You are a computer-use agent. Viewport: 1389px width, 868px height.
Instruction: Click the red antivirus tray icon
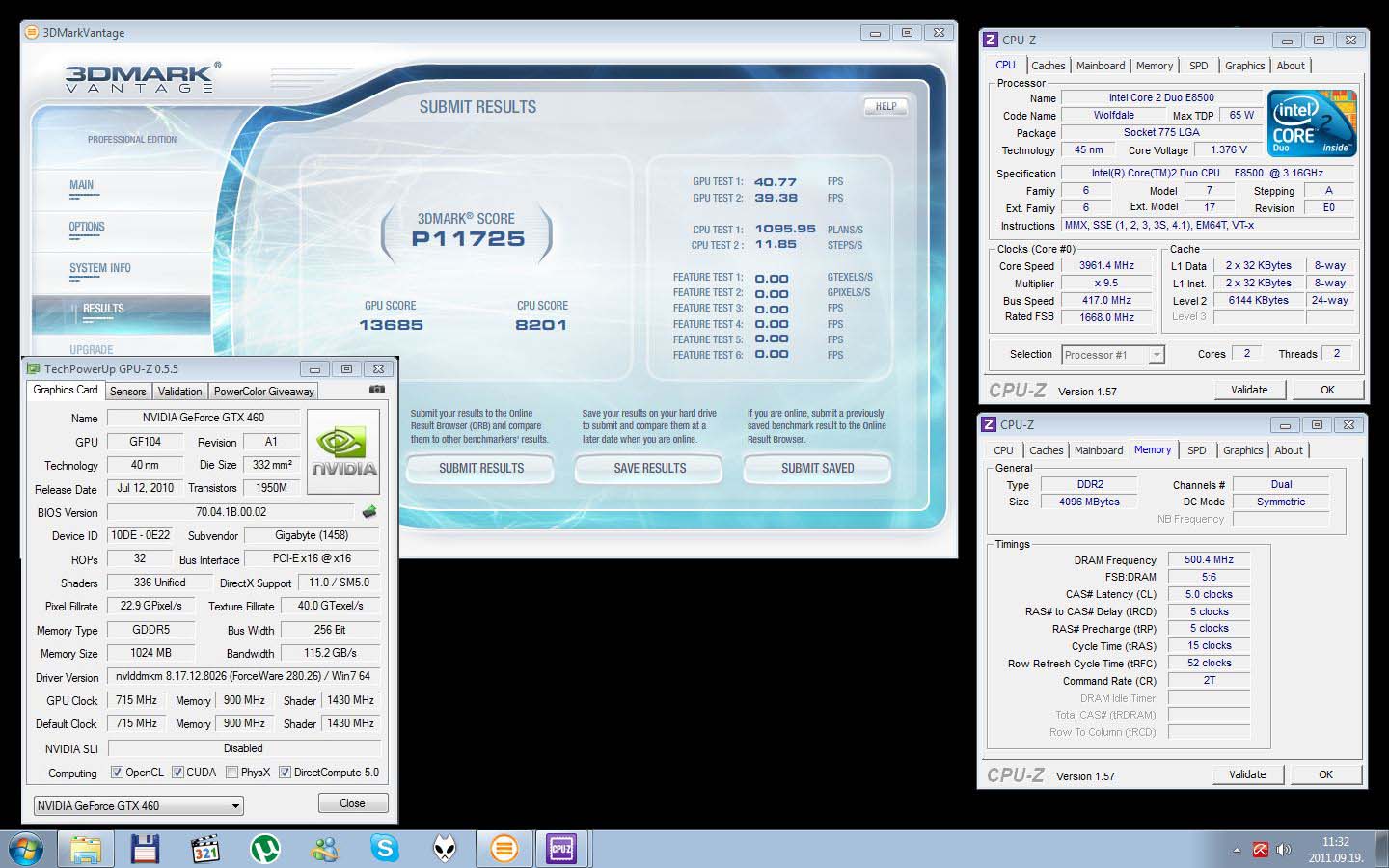(x=1260, y=850)
